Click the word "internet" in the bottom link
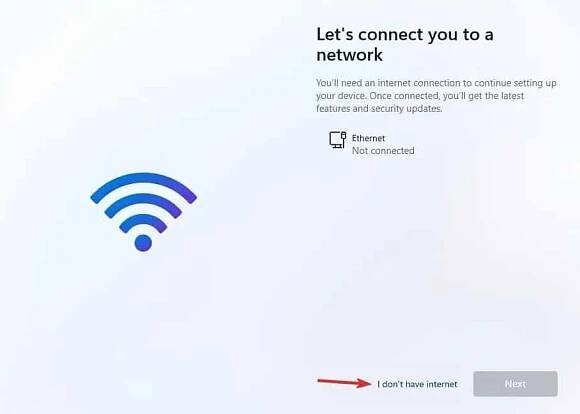Image resolution: width=580 pixels, height=414 pixels. click(x=442, y=384)
